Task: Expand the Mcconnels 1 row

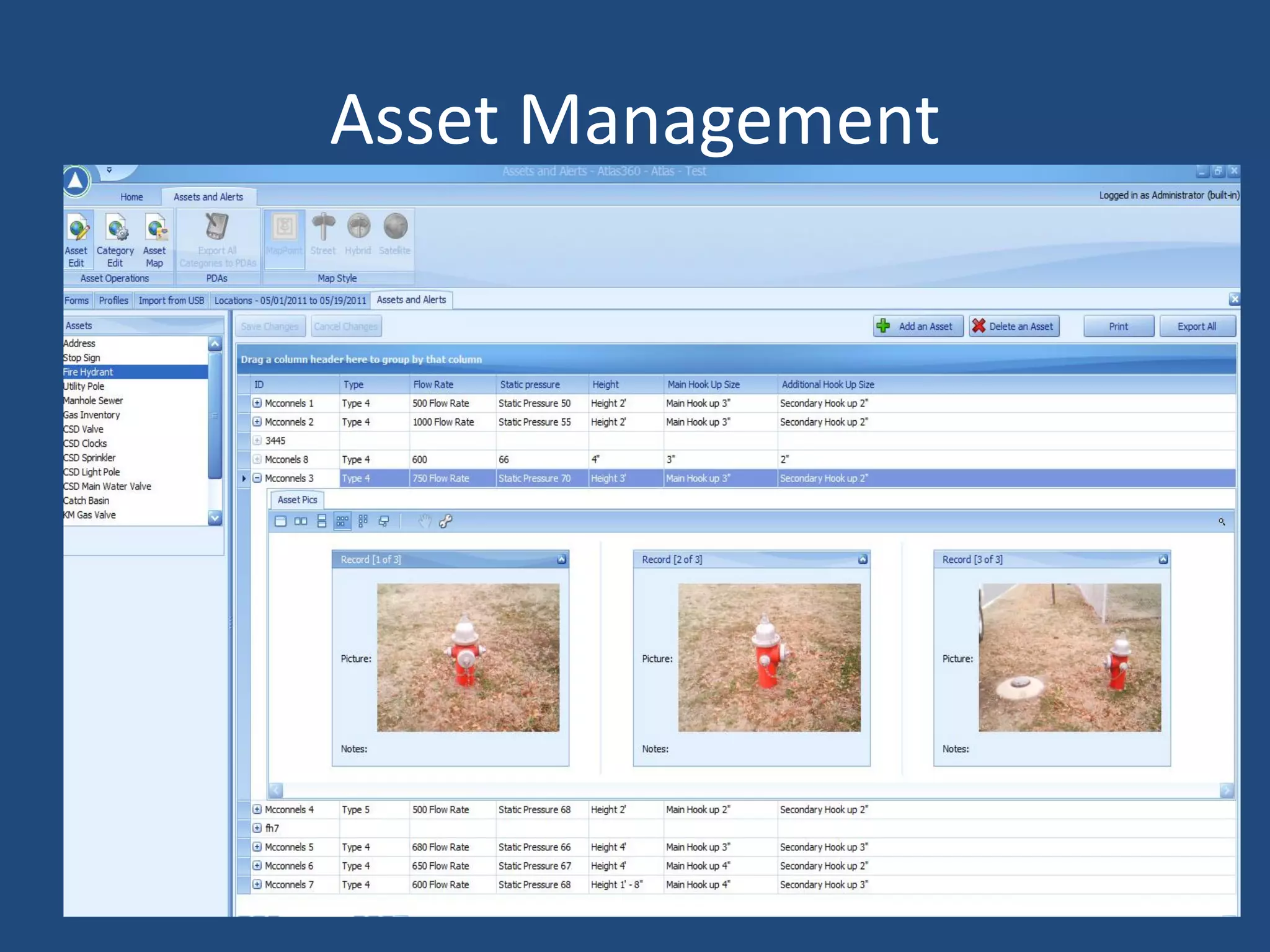Action: (x=257, y=403)
